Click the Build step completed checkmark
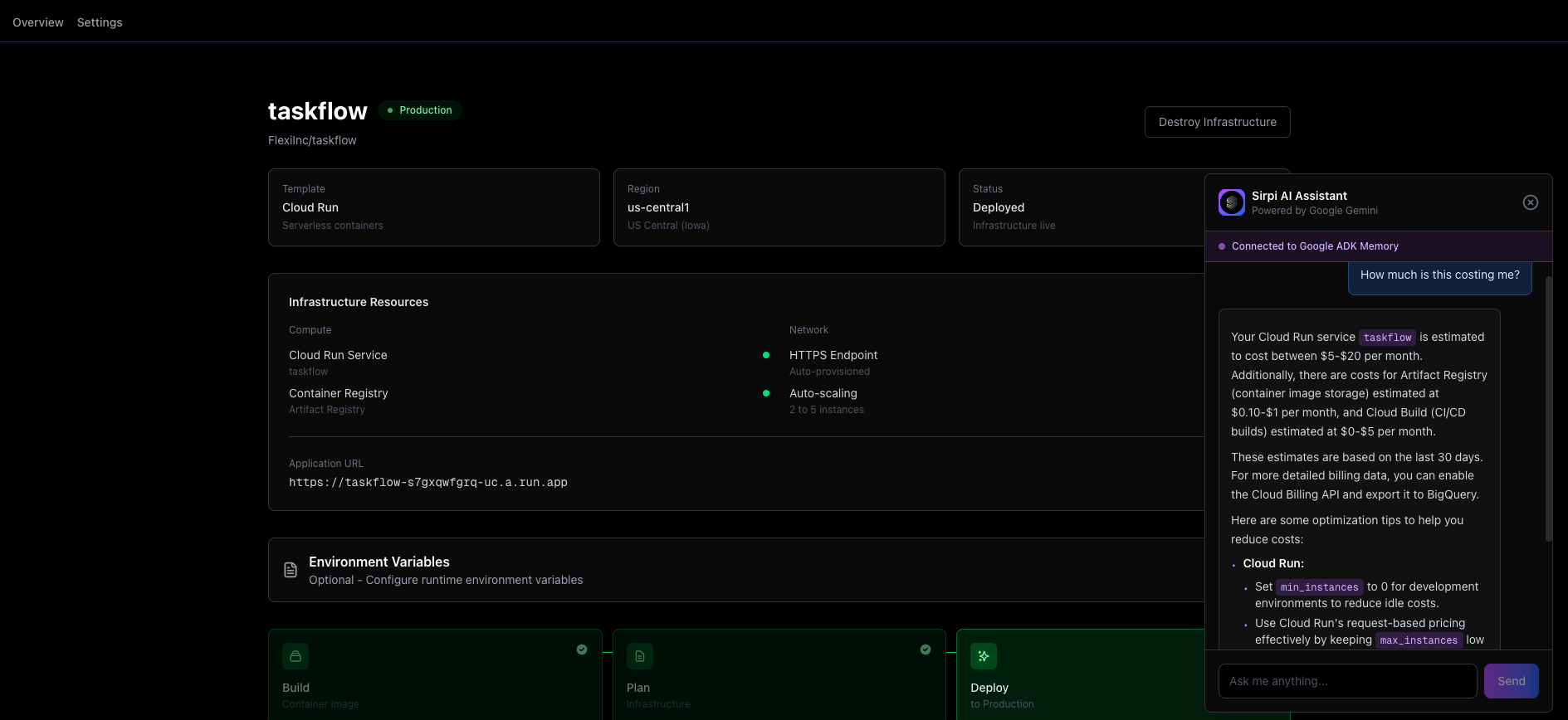This screenshot has height=720, width=1568. point(582,649)
